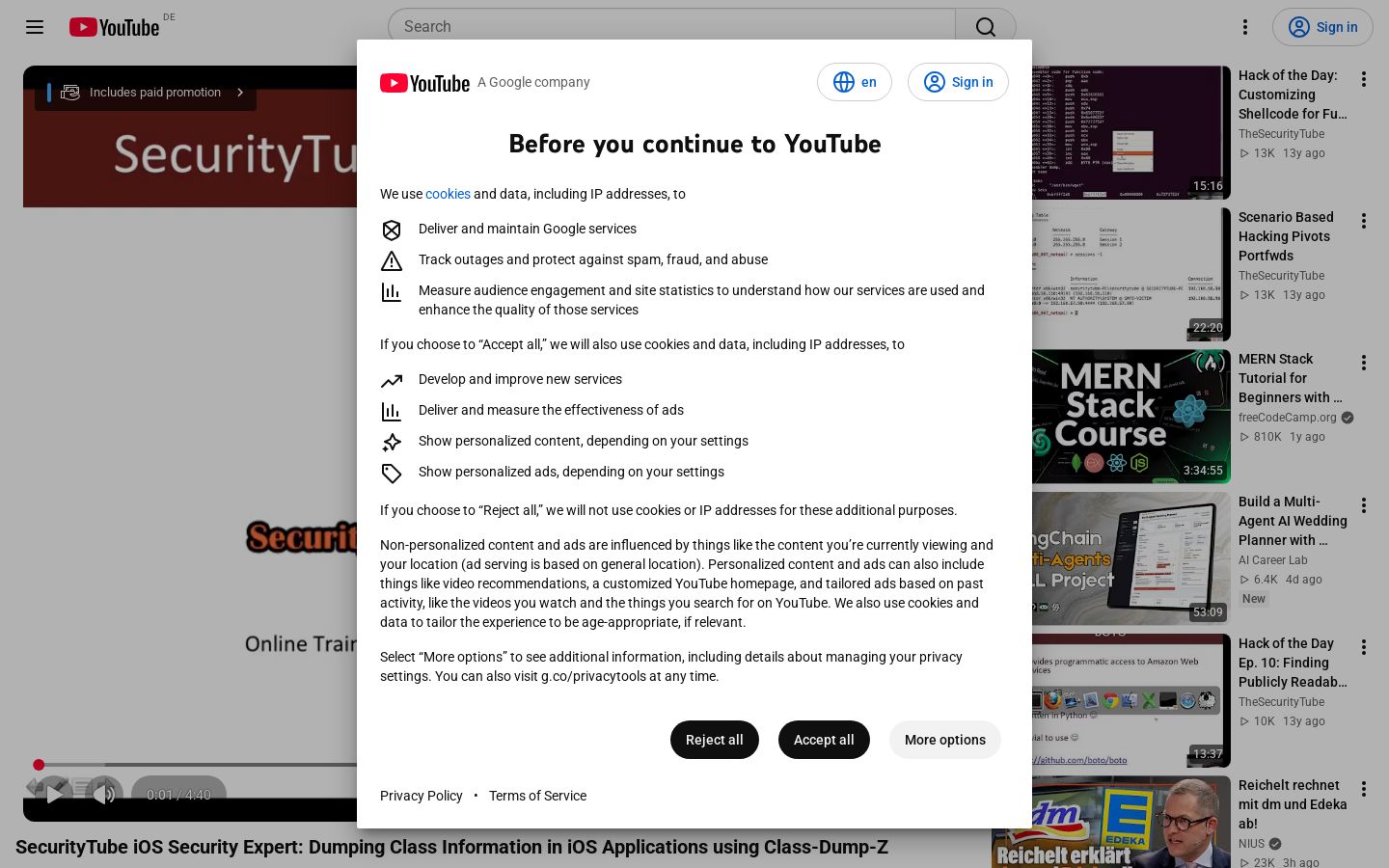The width and height of the screenshot is (1389, 868).
Task: Click the main video title text below player
Action: (x=451, y=847)
